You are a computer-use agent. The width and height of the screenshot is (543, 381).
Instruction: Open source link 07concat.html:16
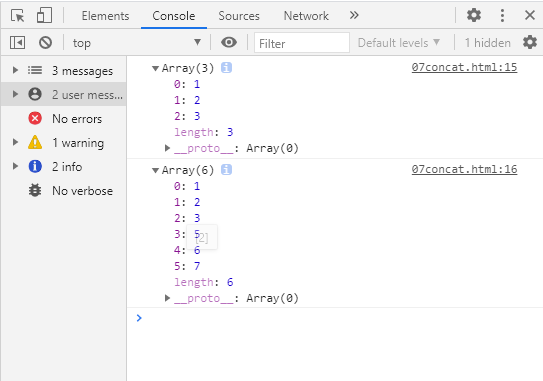(464, 169)
